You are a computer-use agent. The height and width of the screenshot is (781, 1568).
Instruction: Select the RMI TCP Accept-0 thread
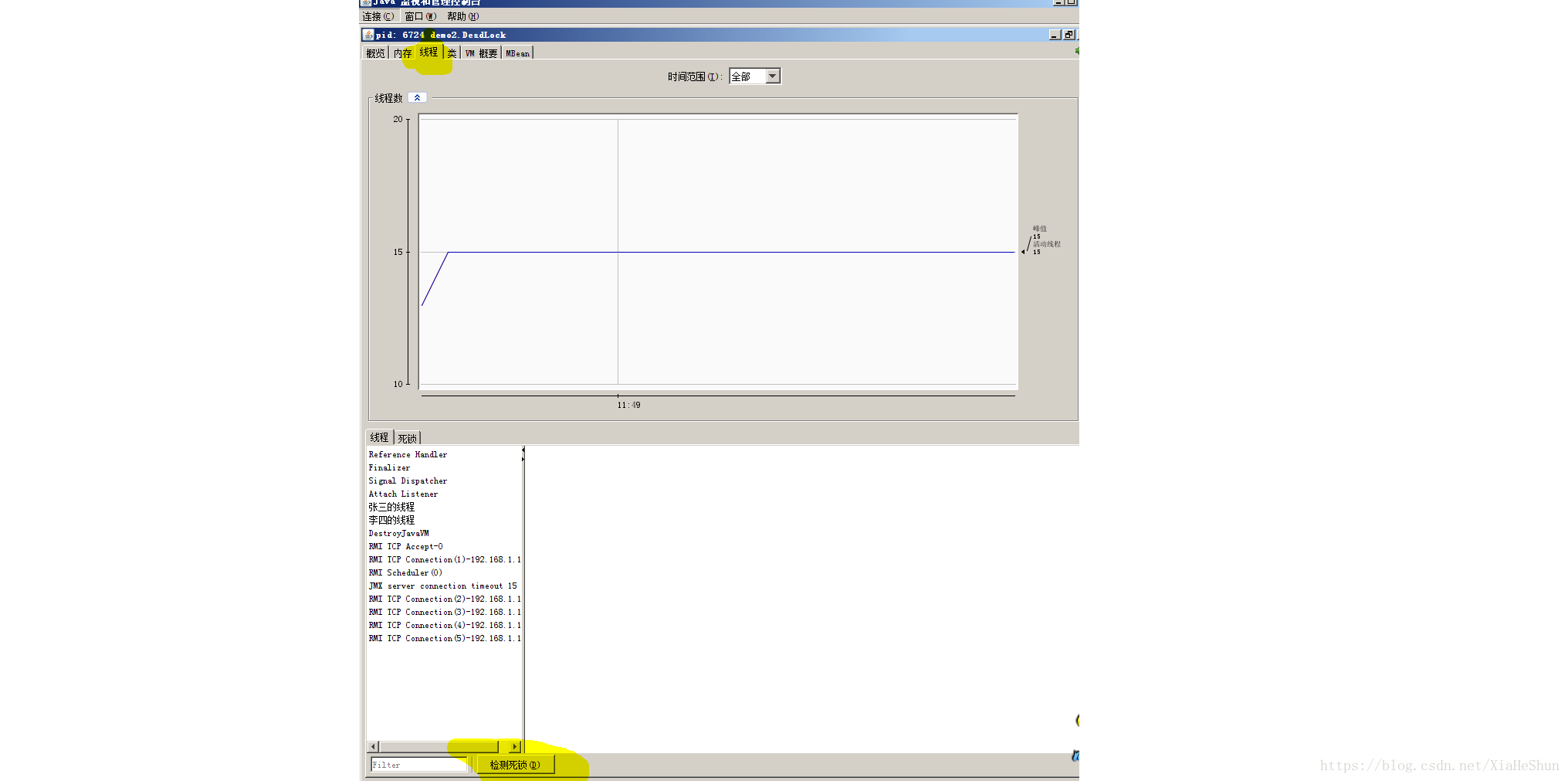[444, 546]
